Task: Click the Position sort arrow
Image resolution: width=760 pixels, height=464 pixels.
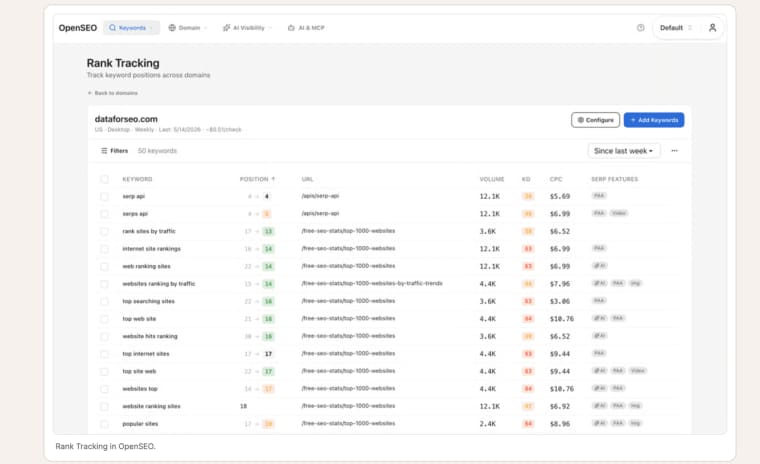Action: (x=273, y=179)
